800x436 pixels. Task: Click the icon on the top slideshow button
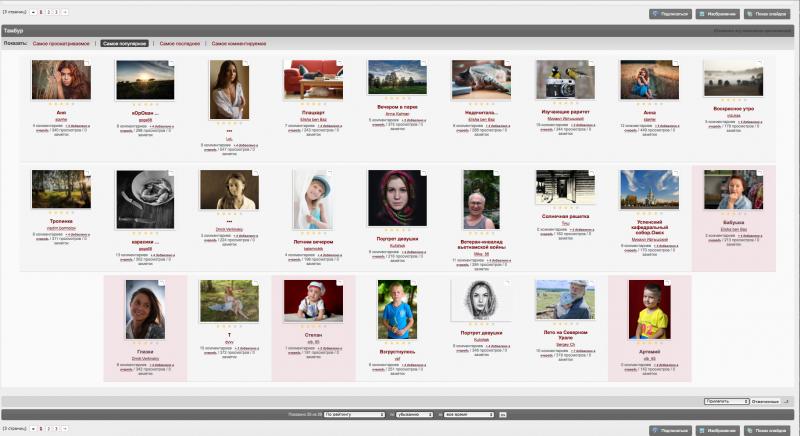[749, 14]
